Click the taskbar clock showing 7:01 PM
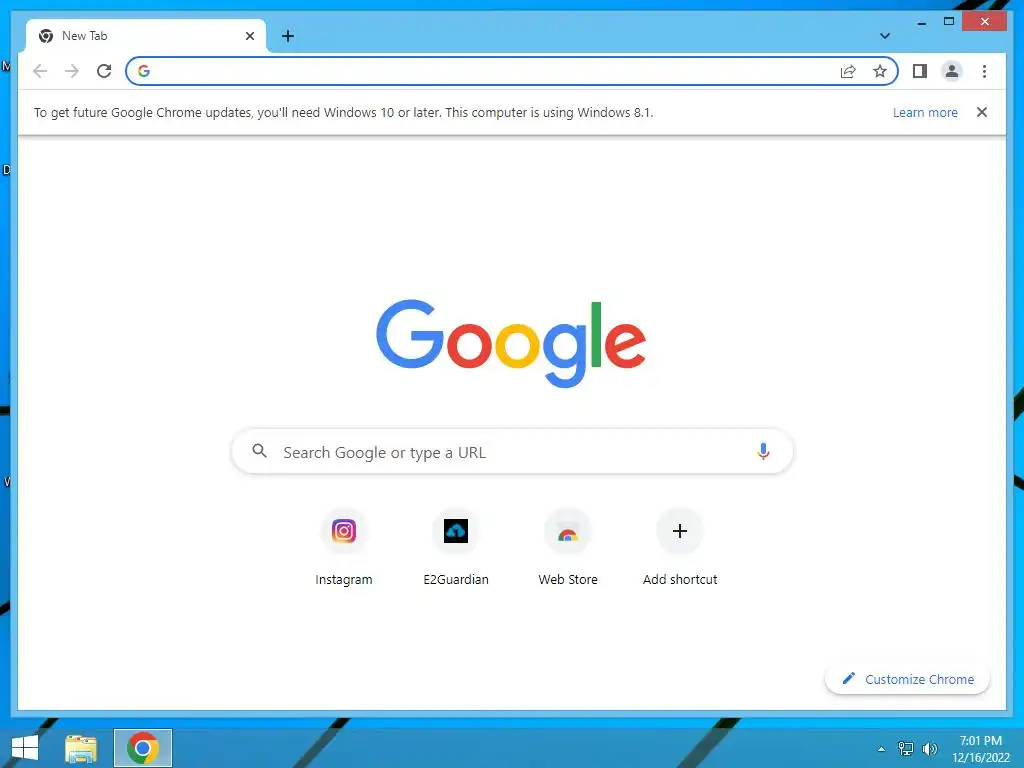The image size is (1024, 768). (980, 749)
